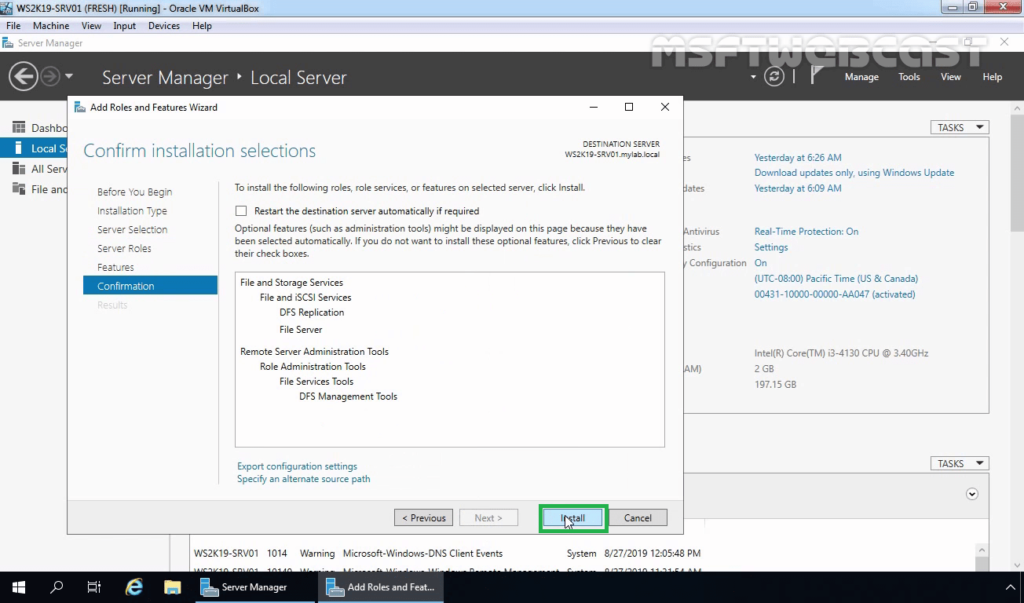This screenshot has width=1024, height=603.
Task: Select DFS Management Tools in the list
Action: pos(348,397)
